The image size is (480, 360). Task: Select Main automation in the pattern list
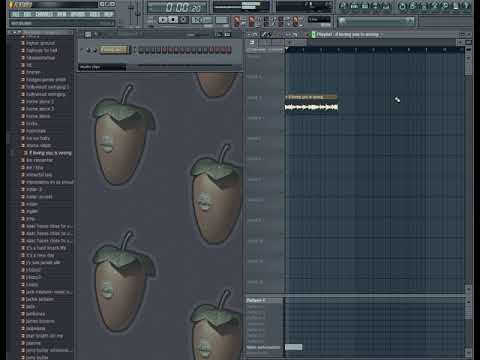point(263,347)
